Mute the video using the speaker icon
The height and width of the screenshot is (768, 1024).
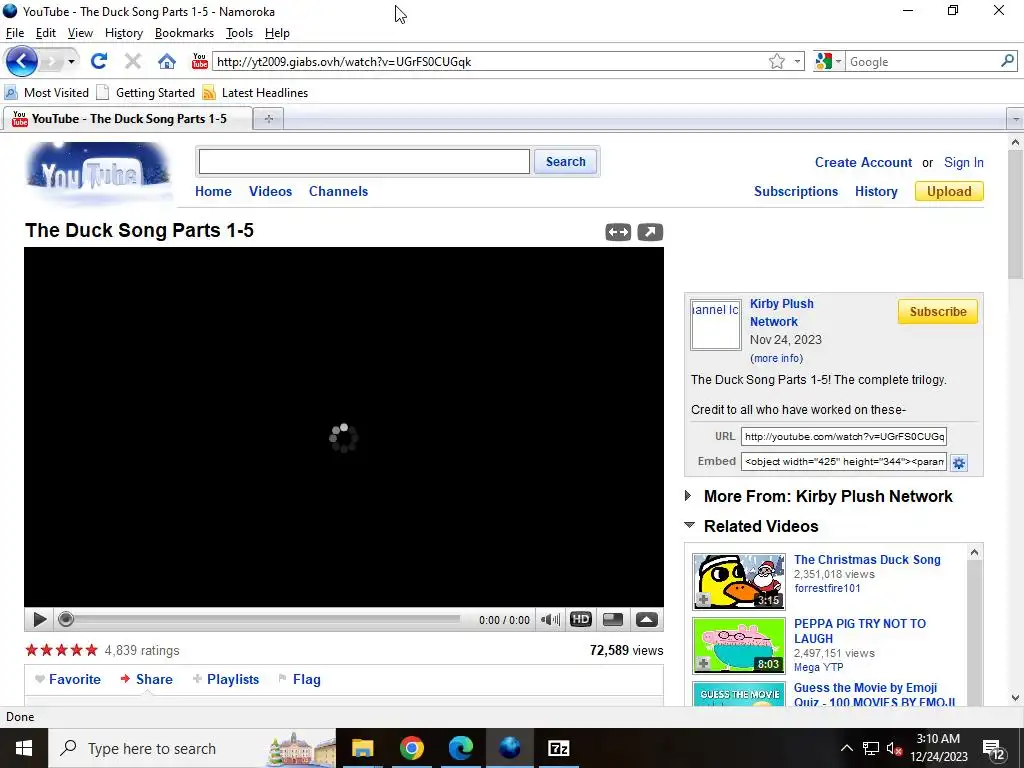550,620
